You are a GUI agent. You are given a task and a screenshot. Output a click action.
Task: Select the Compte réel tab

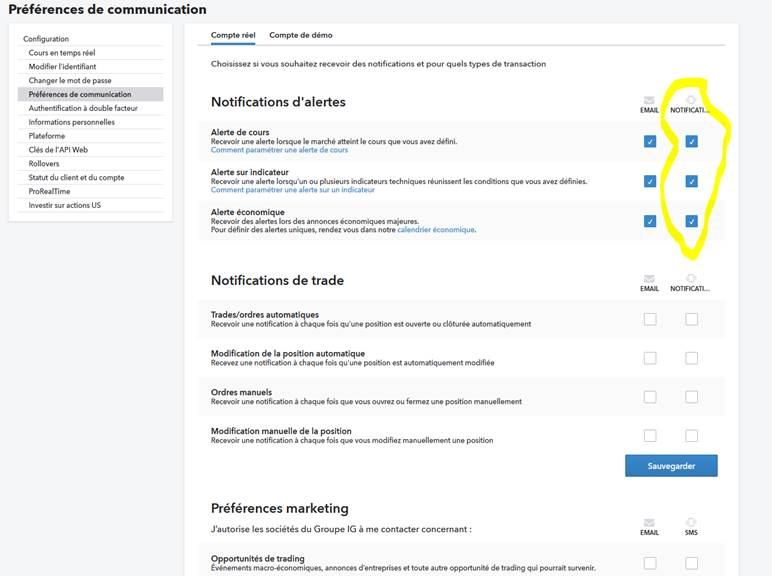click(x=233, y=35)
